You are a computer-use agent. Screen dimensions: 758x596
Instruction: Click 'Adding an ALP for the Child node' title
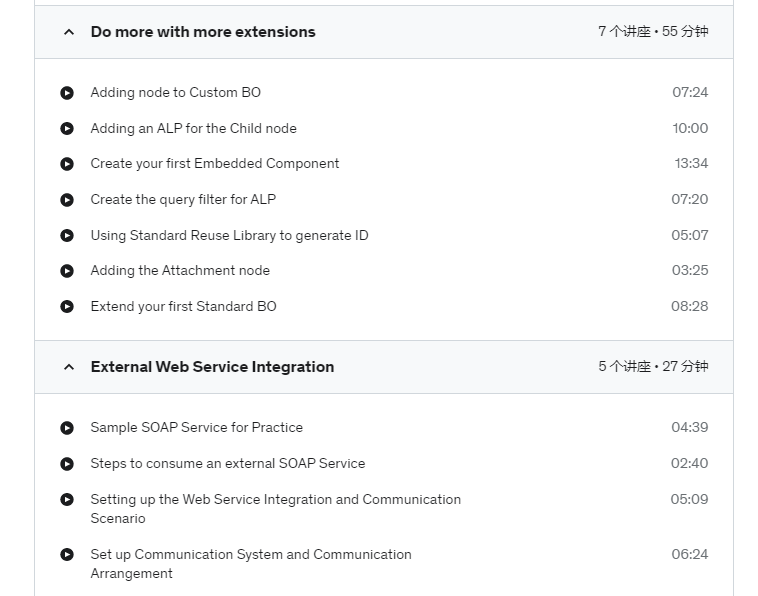click(x=193, y=128)
